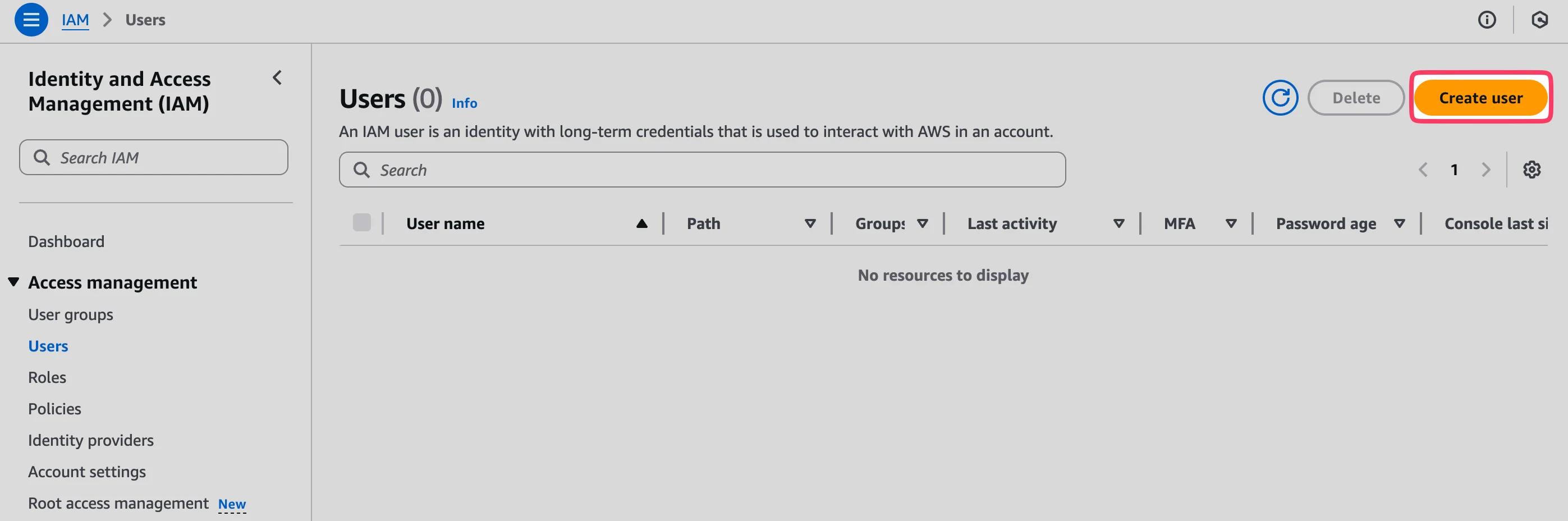Open the Info link beside Users
1568x521 pixels.
(x=465, y=103)
